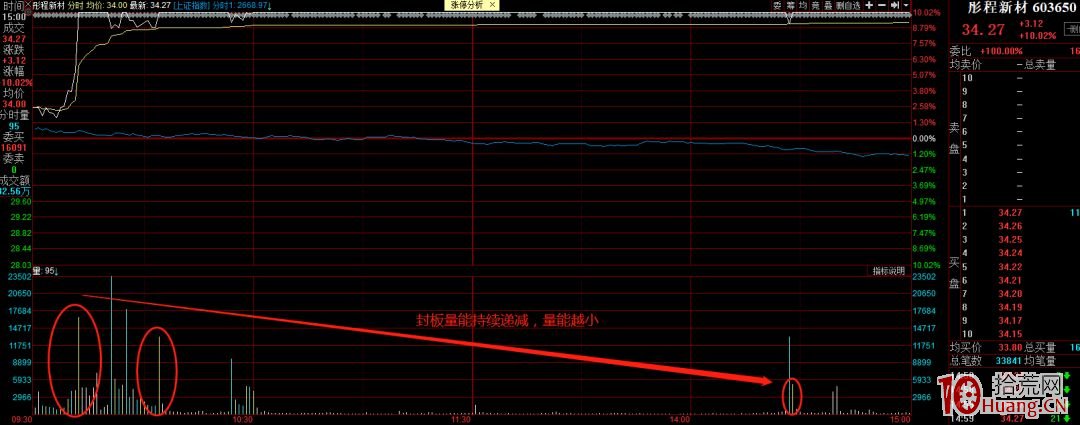Click the 总卖量 label
Screen dimensions: 1080x425
1040,65
